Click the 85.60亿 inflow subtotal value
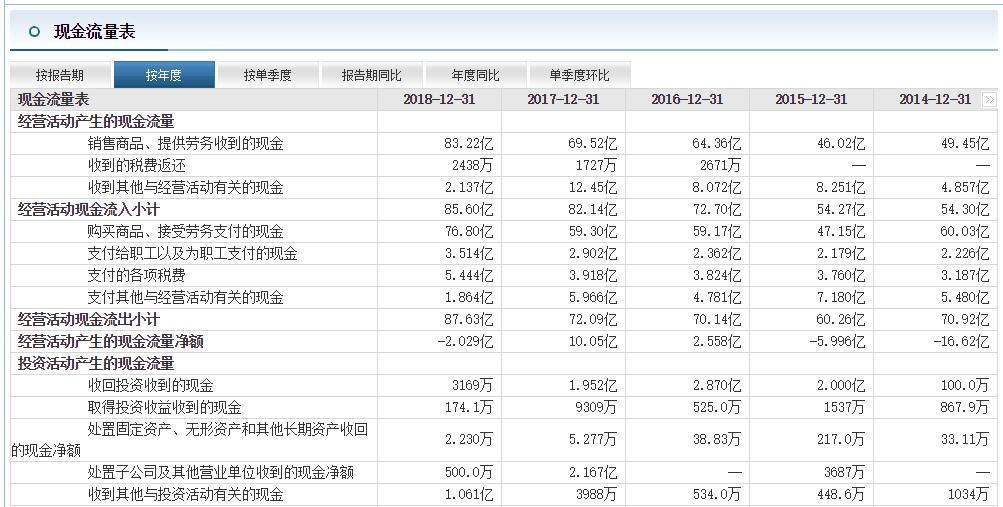 point(468,209)
